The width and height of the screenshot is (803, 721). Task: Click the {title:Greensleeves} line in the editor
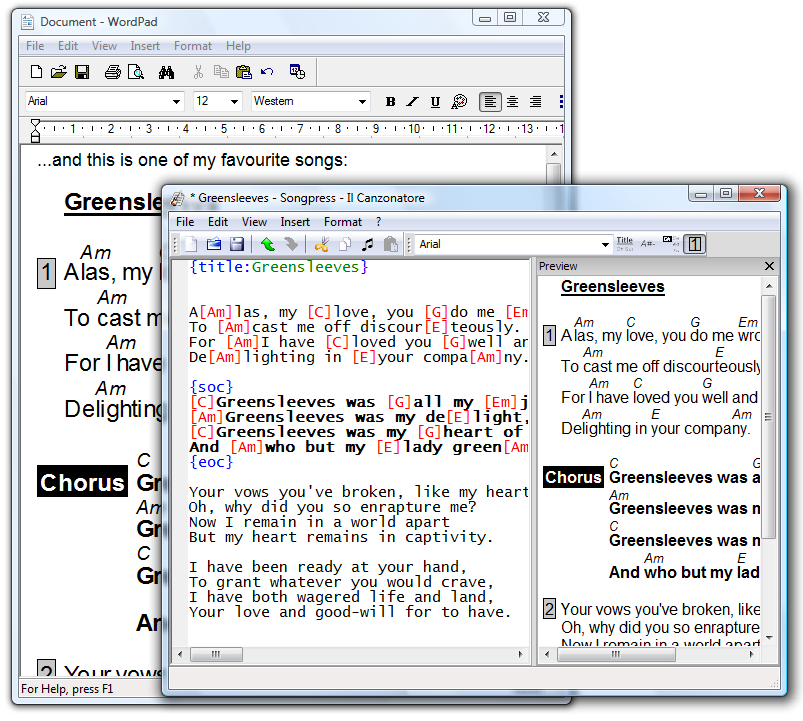click(279, 267)
